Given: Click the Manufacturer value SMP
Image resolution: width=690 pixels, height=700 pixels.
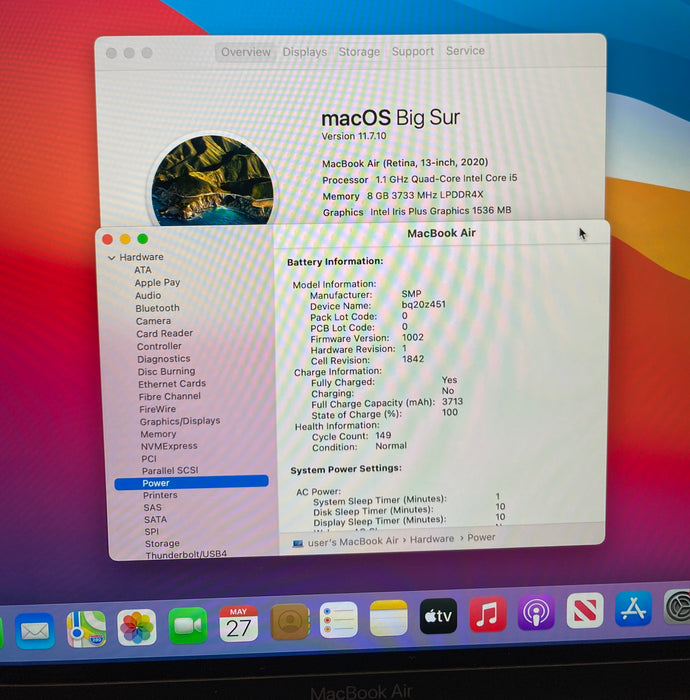Looking at the screenshot, I should click(412, 294).
